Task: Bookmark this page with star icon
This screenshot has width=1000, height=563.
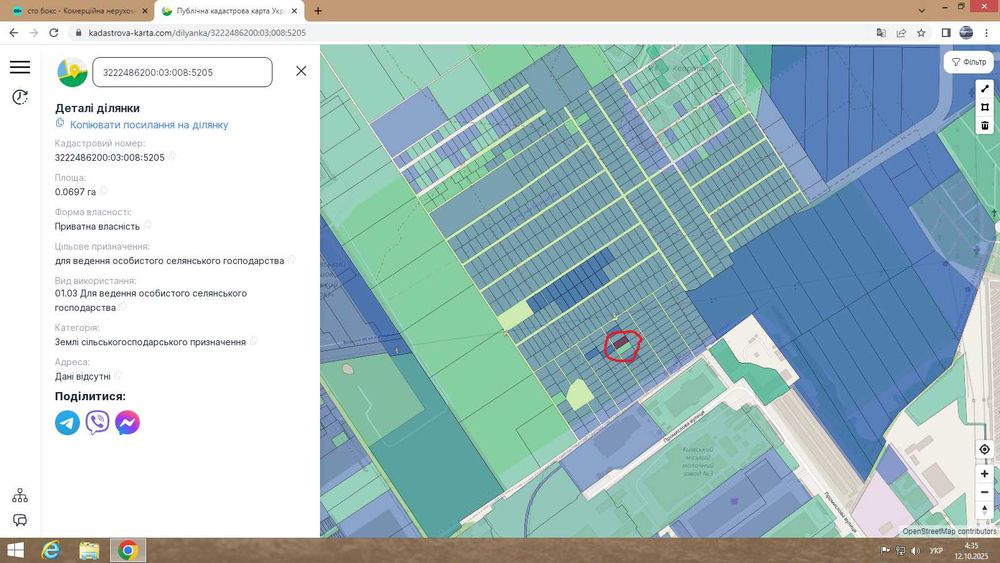Action: 921,33
